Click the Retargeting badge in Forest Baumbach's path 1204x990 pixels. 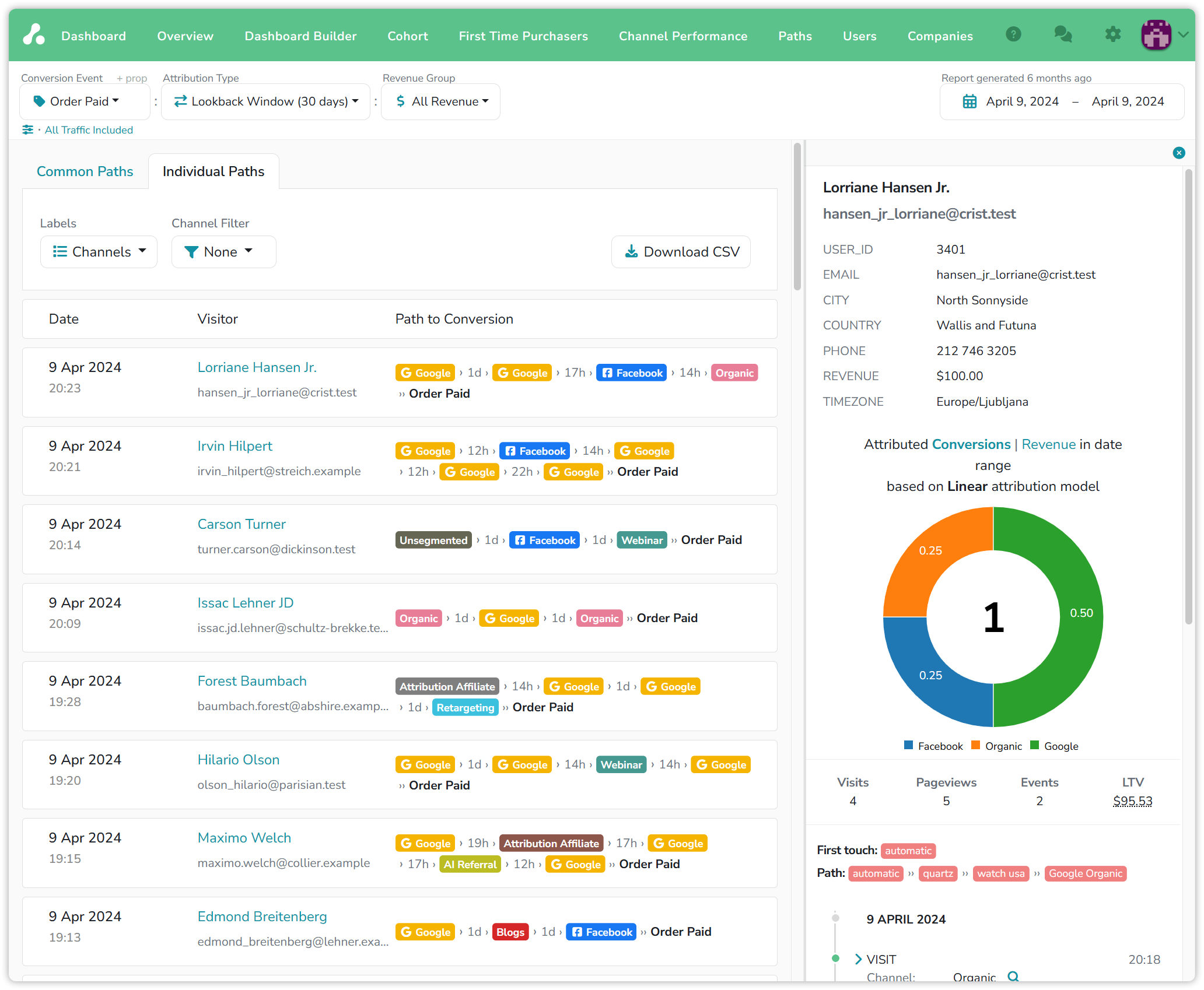[x=465, y=707]
